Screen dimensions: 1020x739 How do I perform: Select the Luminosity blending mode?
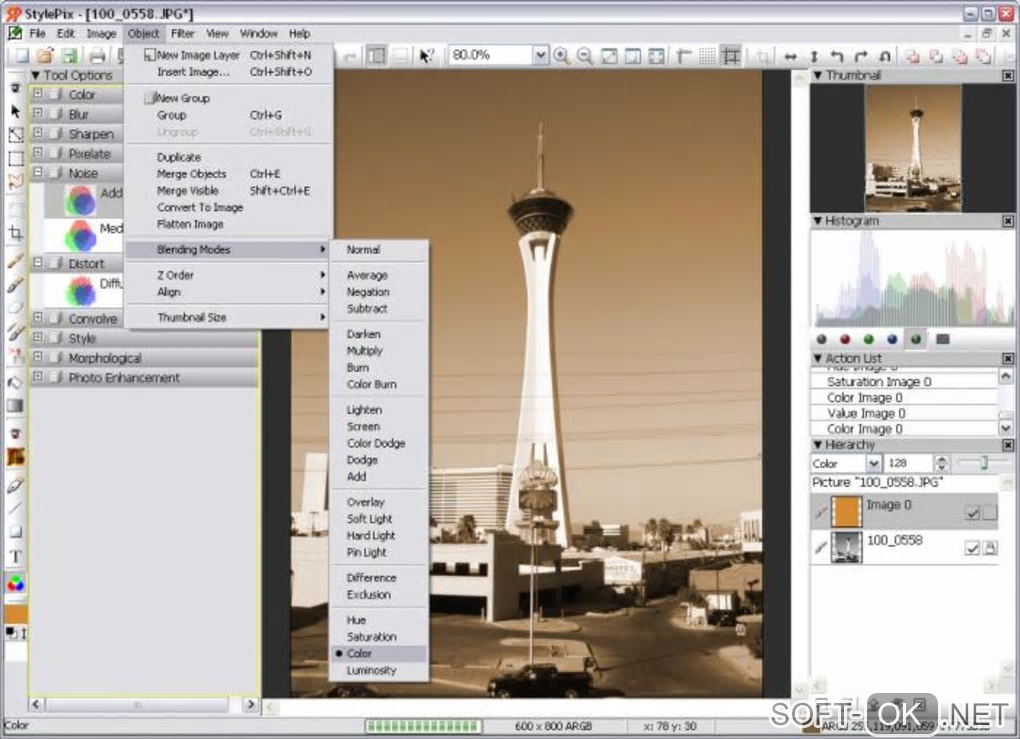coord(371,671)
